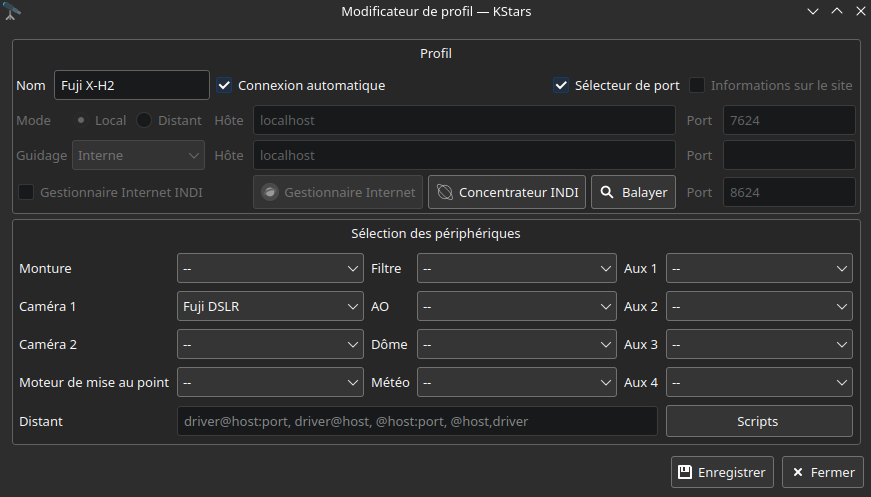The width and height of the screenshot is (871, 497).
Task: Click the floppy disk save icon
Action: (685, 472)
